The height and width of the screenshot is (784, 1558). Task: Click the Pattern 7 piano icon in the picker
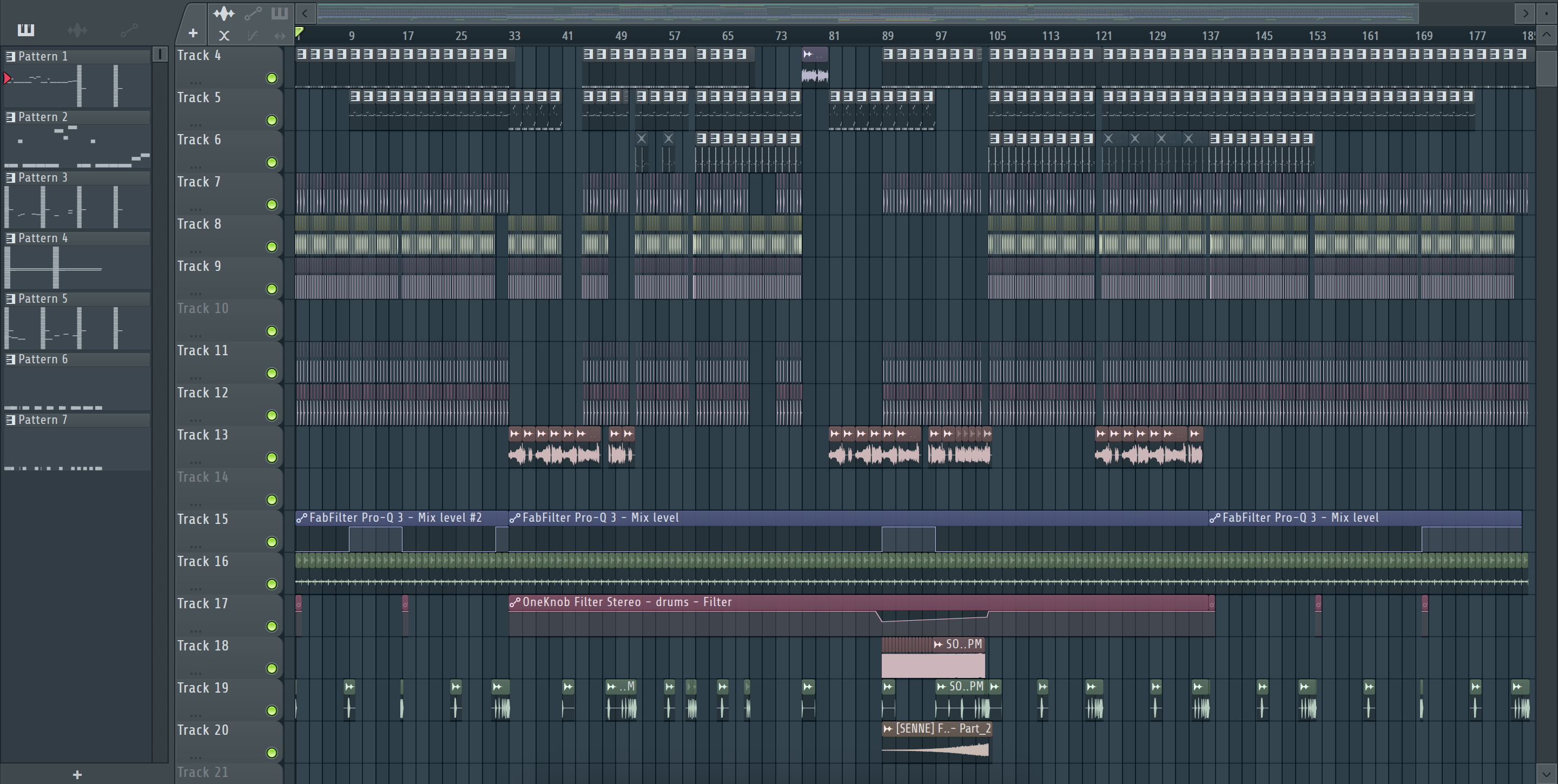[10, 420]
